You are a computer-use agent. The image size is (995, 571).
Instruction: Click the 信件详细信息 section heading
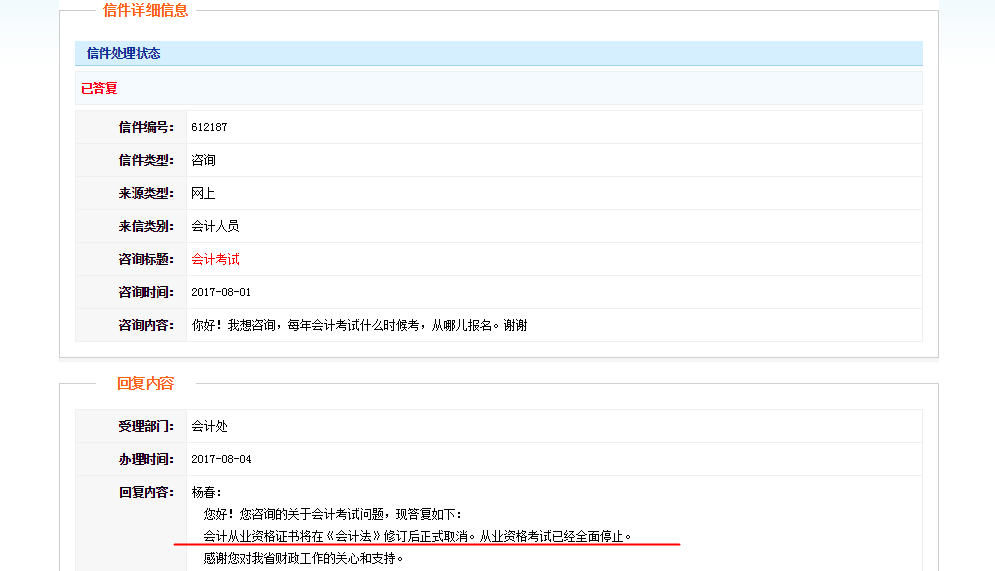coord(145,10)
